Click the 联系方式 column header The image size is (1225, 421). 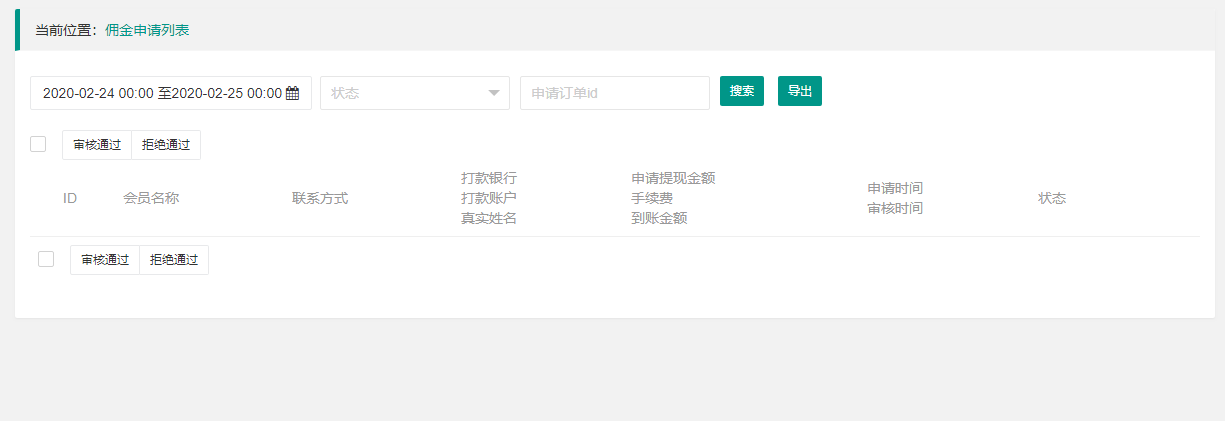[320, 198]
